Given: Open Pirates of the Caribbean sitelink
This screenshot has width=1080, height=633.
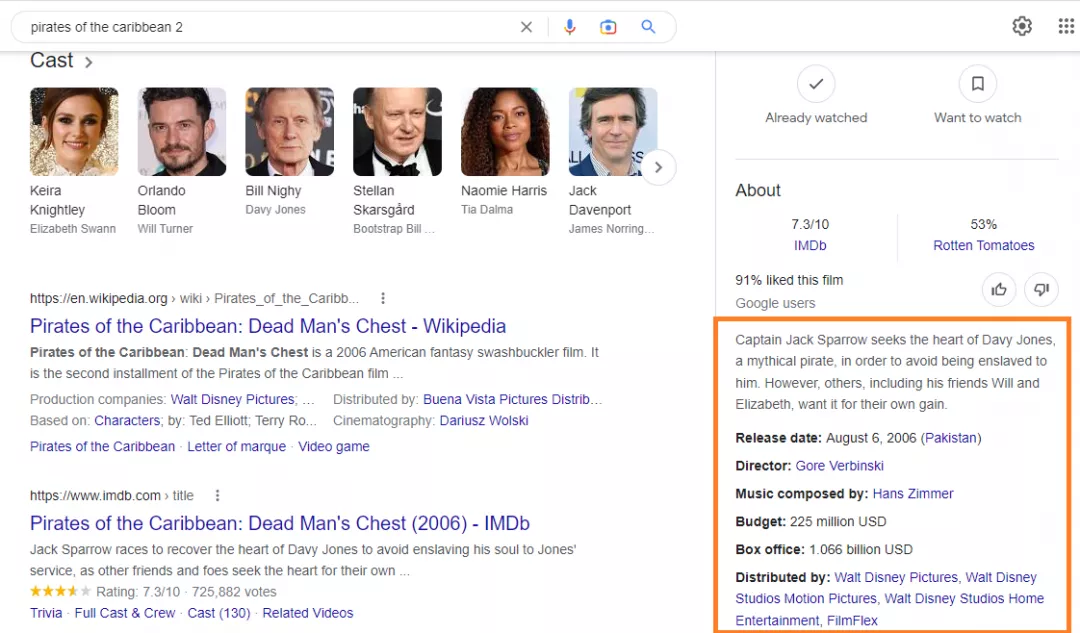Looking at the screenshot, I should [103, 446].
